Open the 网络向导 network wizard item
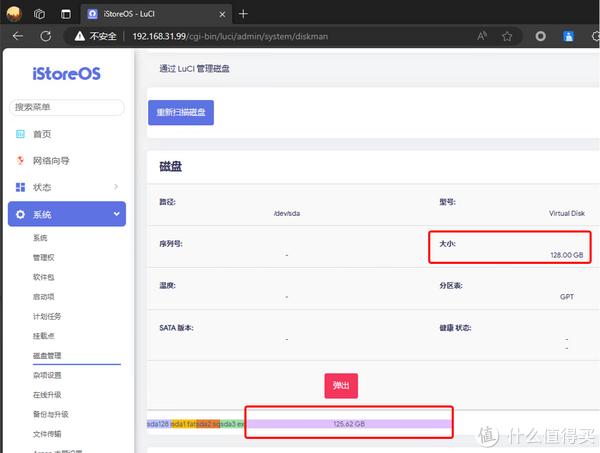 51,161
